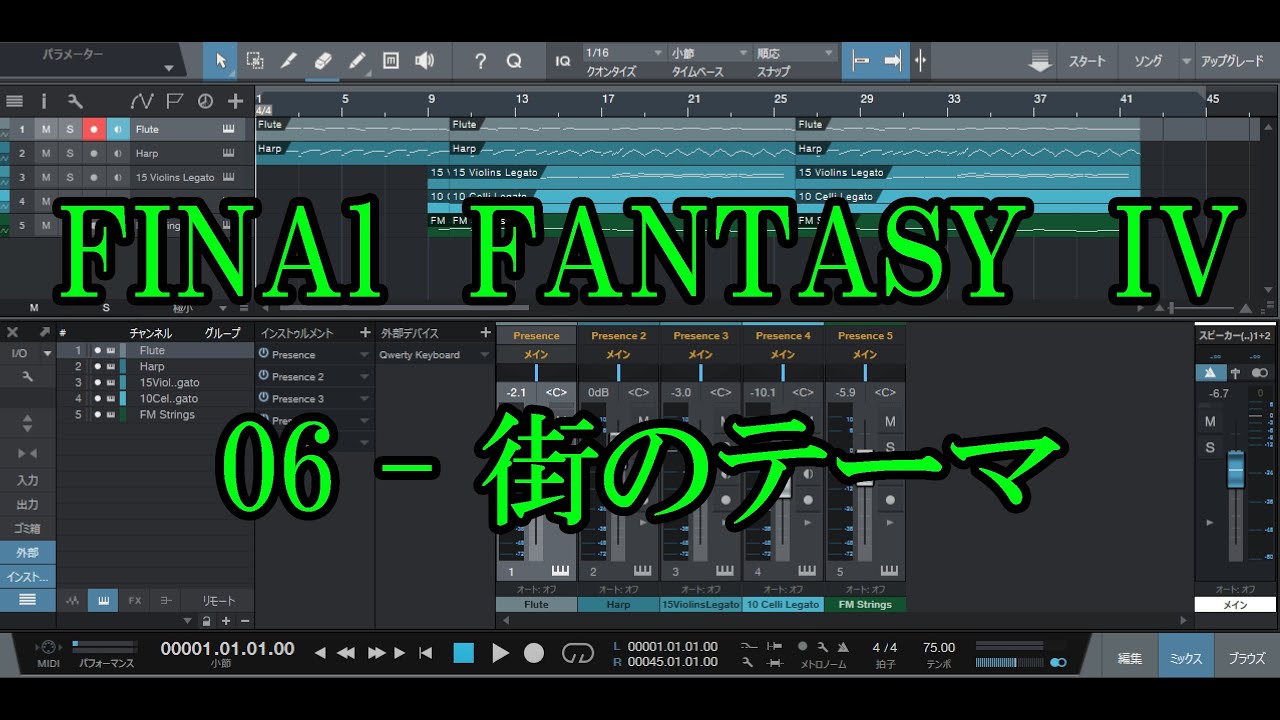
Task: Click the add track plus icon
Action: click(235, 101)
